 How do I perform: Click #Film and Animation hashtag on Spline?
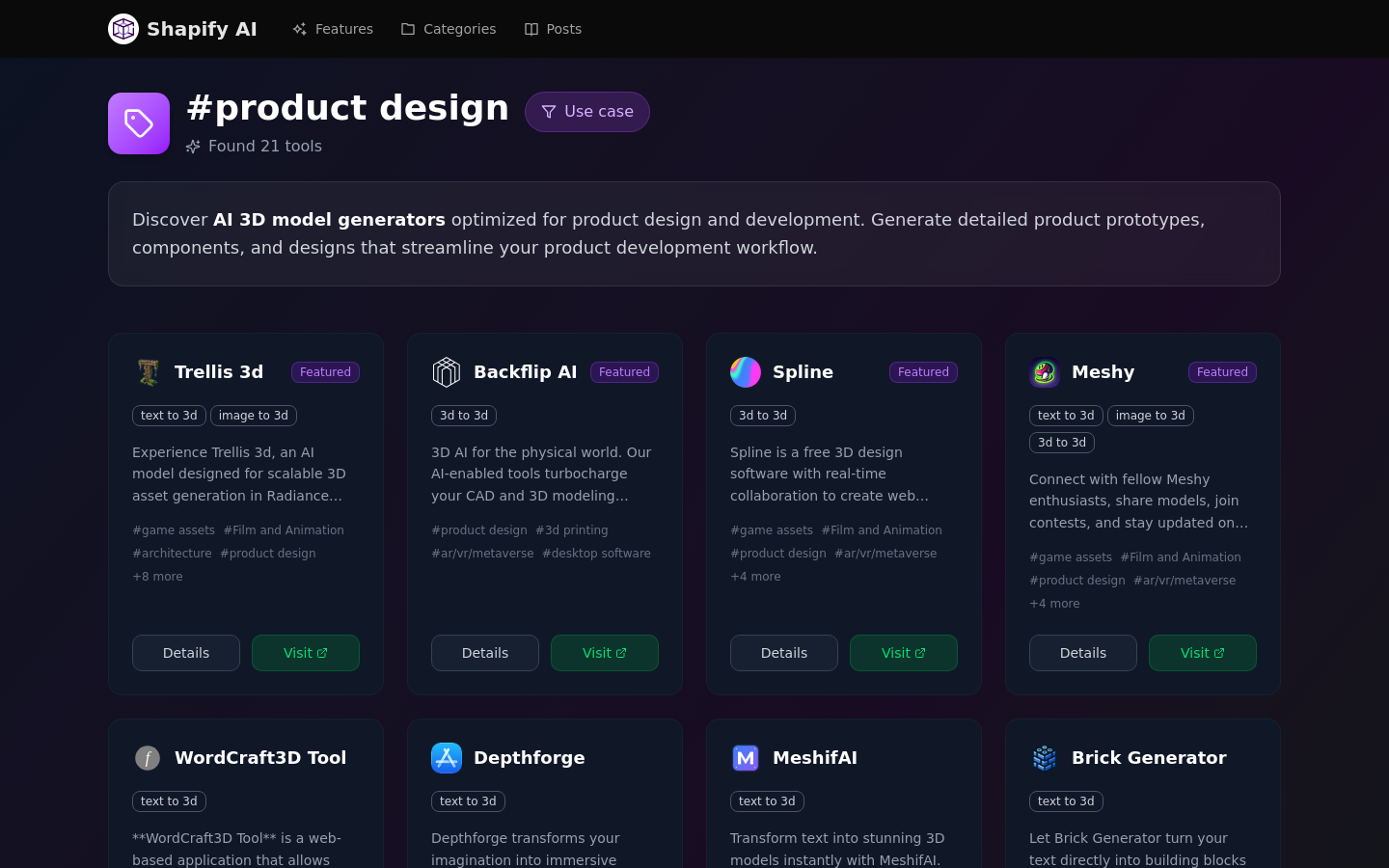click(882, 530)
